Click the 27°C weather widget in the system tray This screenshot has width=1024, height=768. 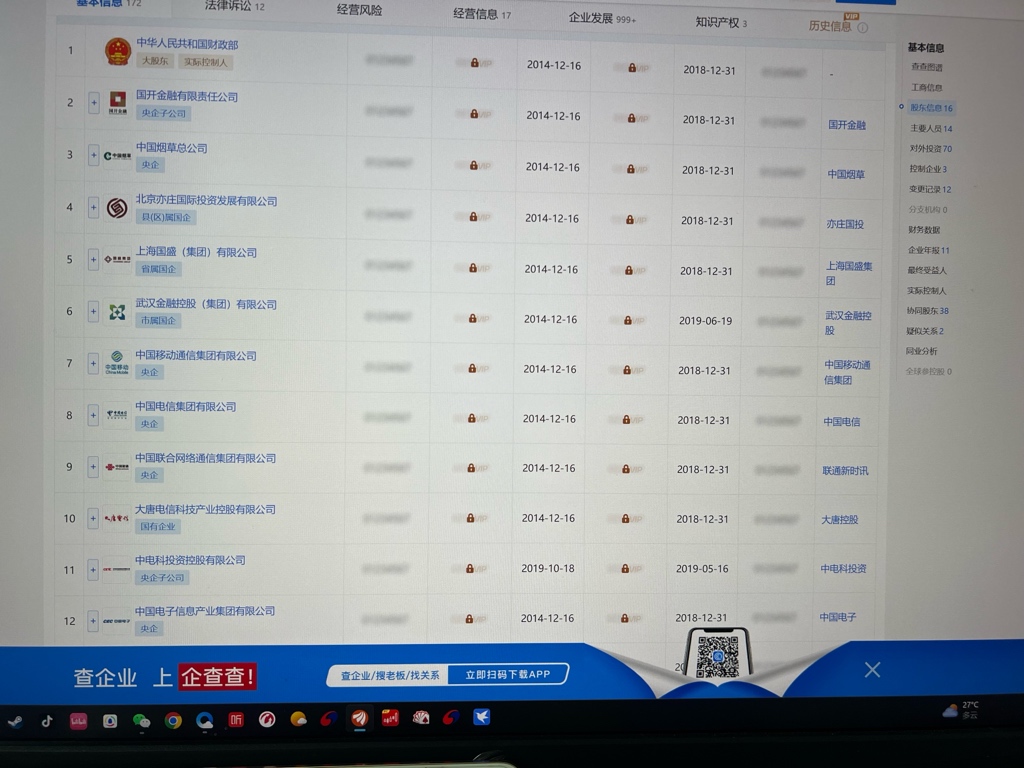[961, 710]
